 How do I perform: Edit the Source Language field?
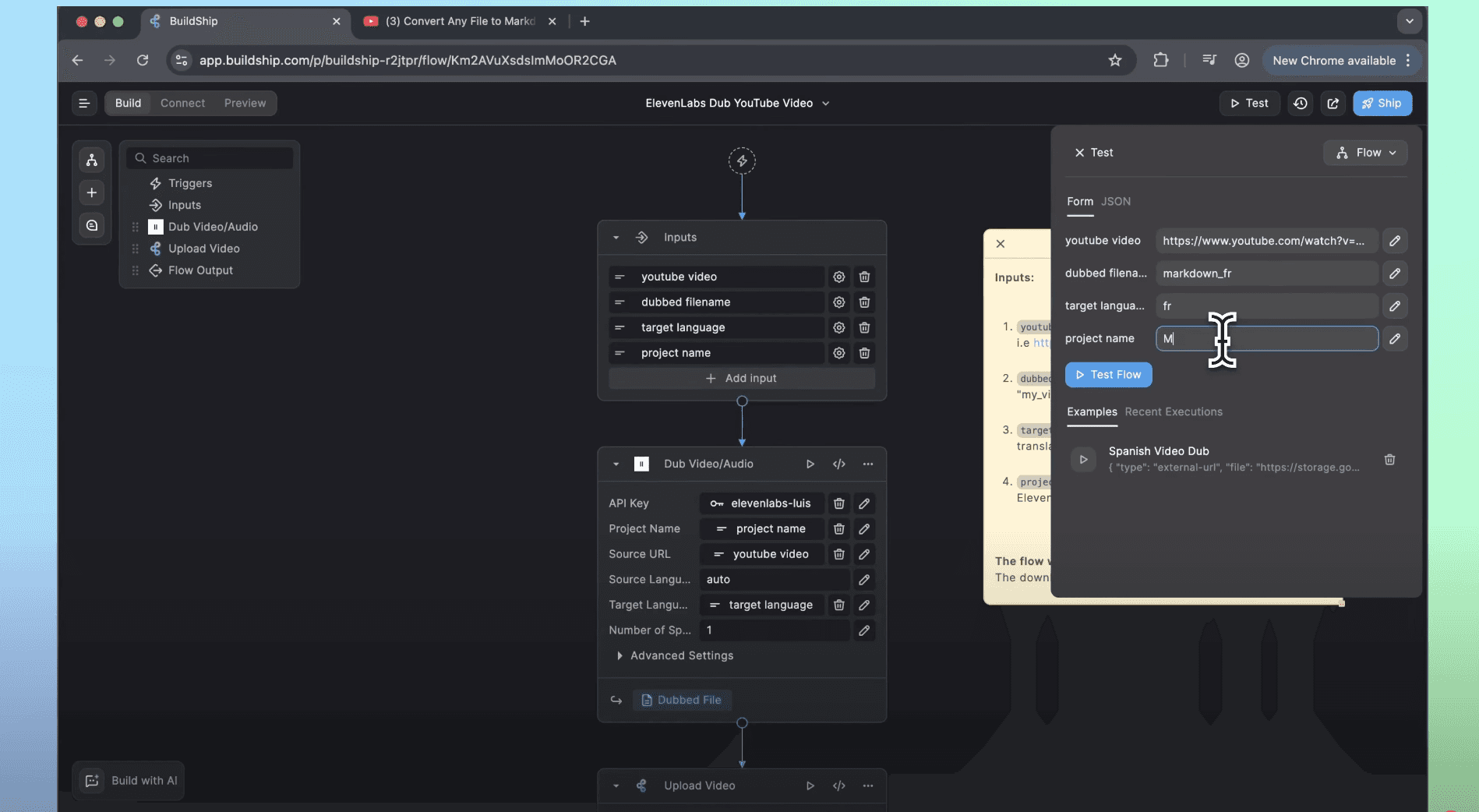pyautogui.click(x=864, y=580)
